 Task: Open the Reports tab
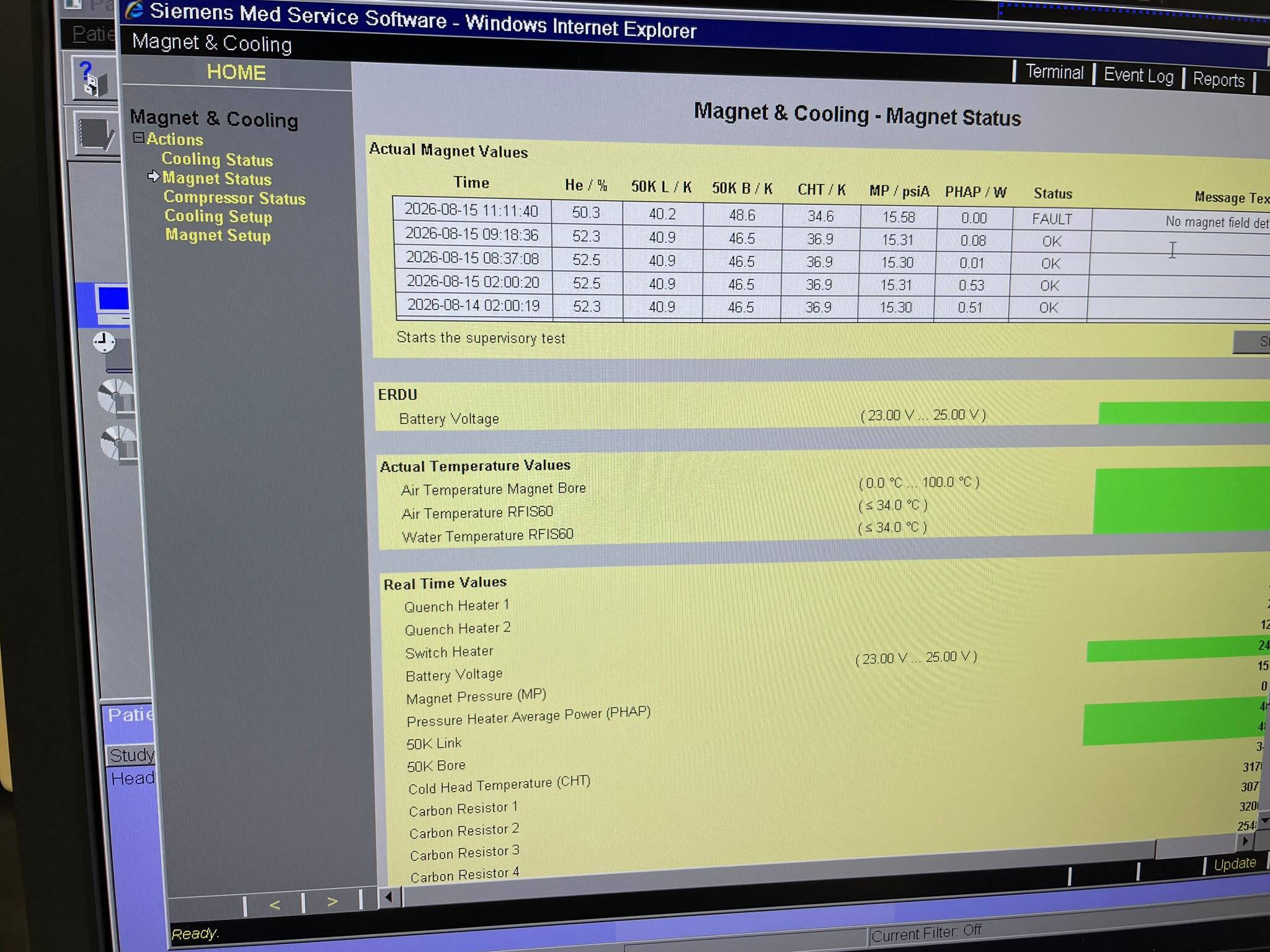1219,79
